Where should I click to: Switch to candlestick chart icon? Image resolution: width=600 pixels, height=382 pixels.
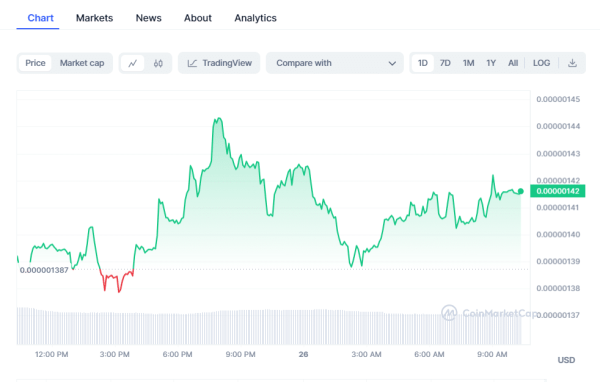tap(158, 63)
